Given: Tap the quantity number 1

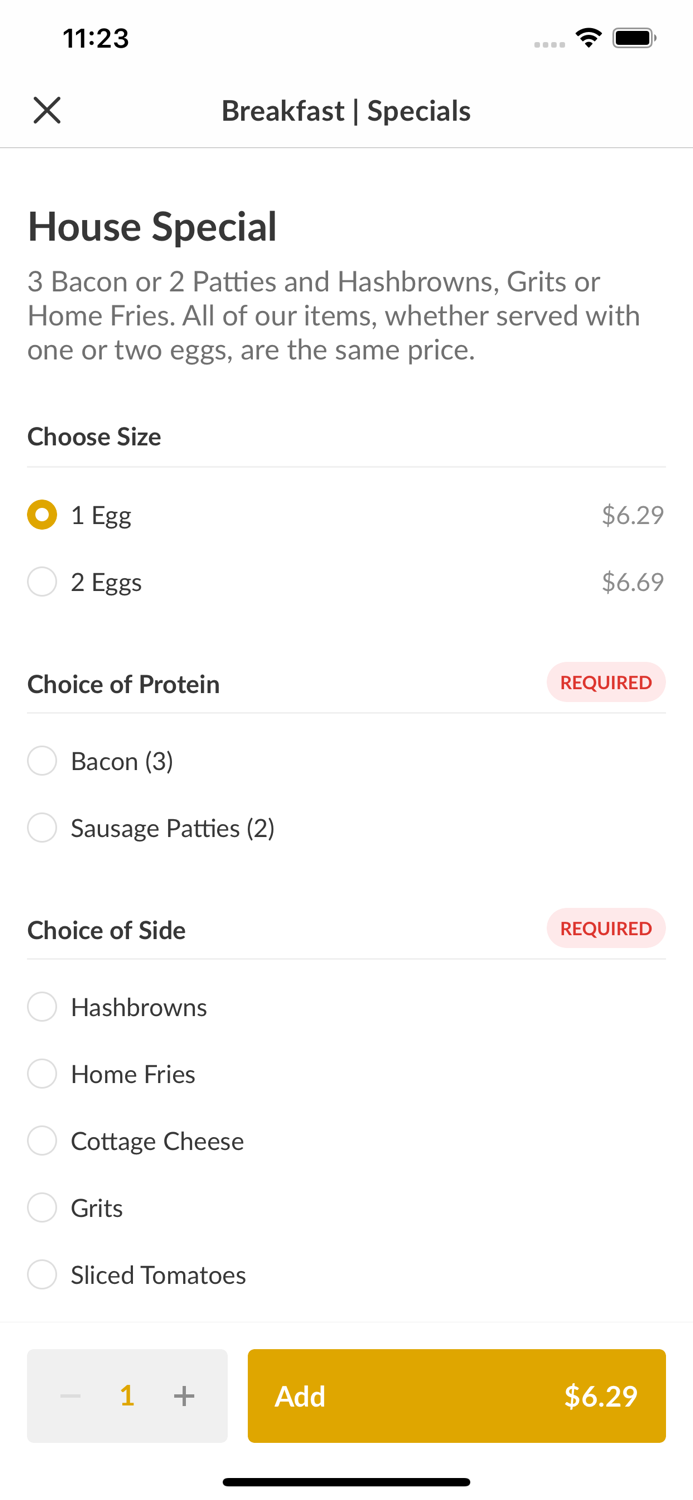Looking at the screenshot, I should [x=127, y=1396].
